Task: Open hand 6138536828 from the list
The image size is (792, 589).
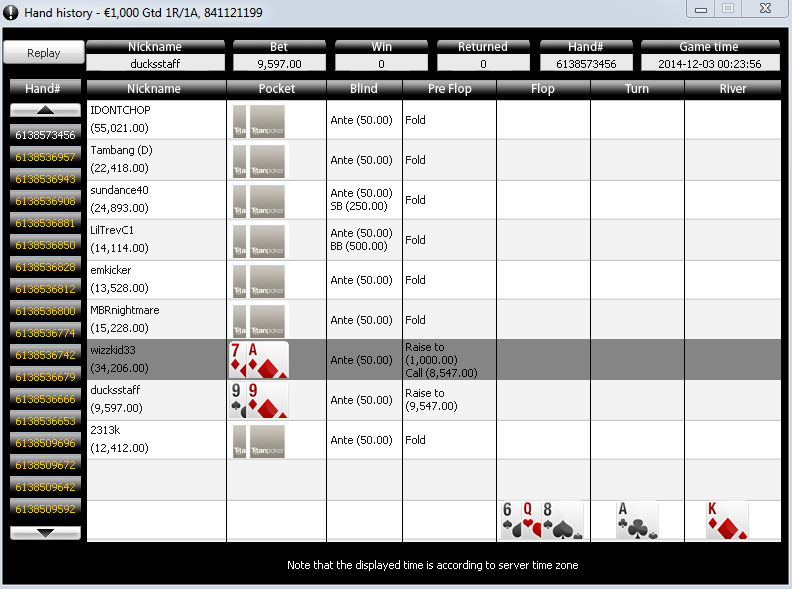Action: point(45,267)
